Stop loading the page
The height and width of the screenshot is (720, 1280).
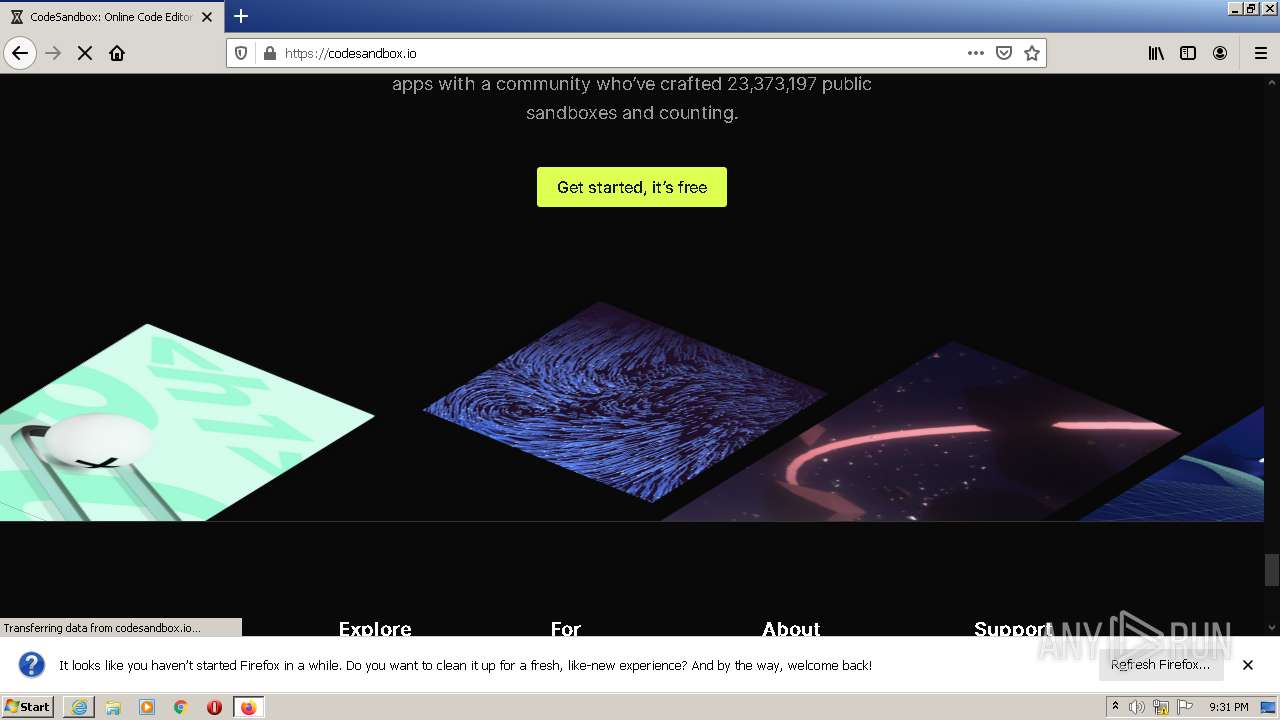coord(85,53)
